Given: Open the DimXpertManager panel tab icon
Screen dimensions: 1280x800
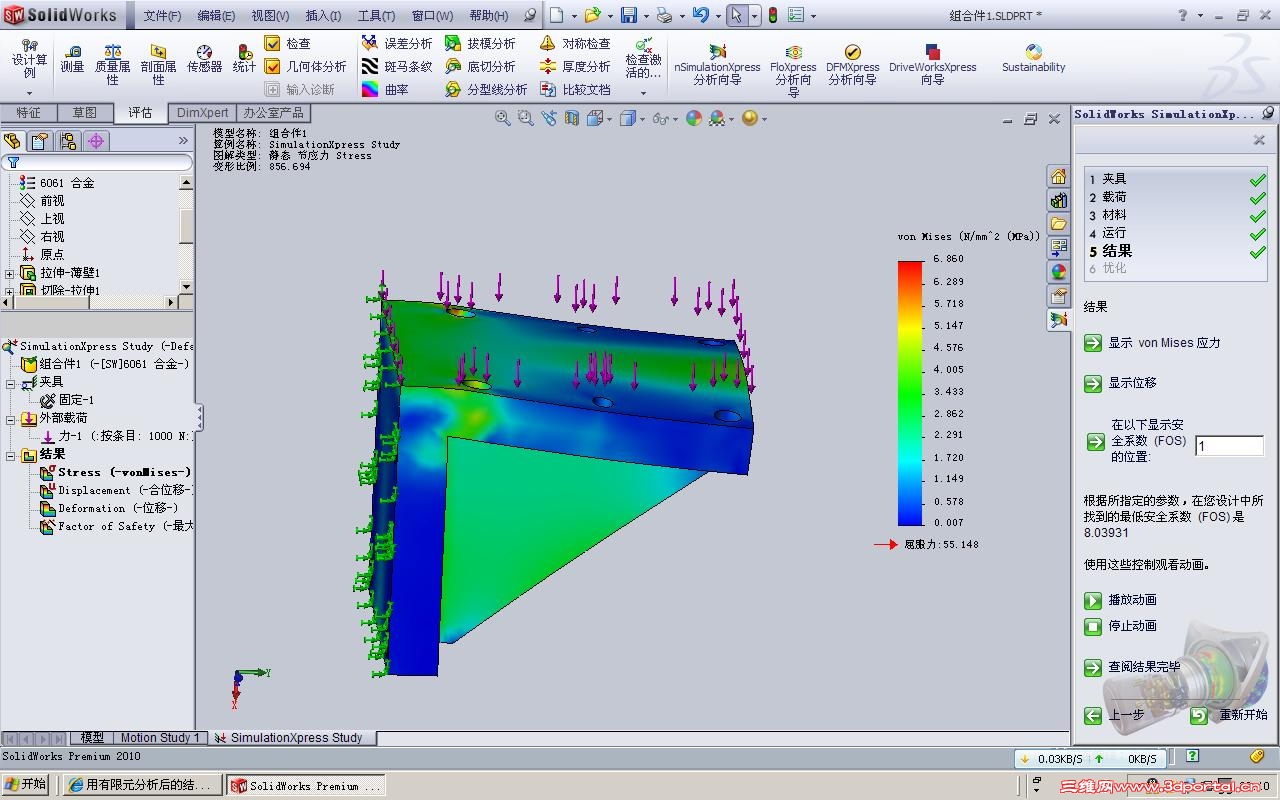Looking at the screenshot, I should point(96,141).
